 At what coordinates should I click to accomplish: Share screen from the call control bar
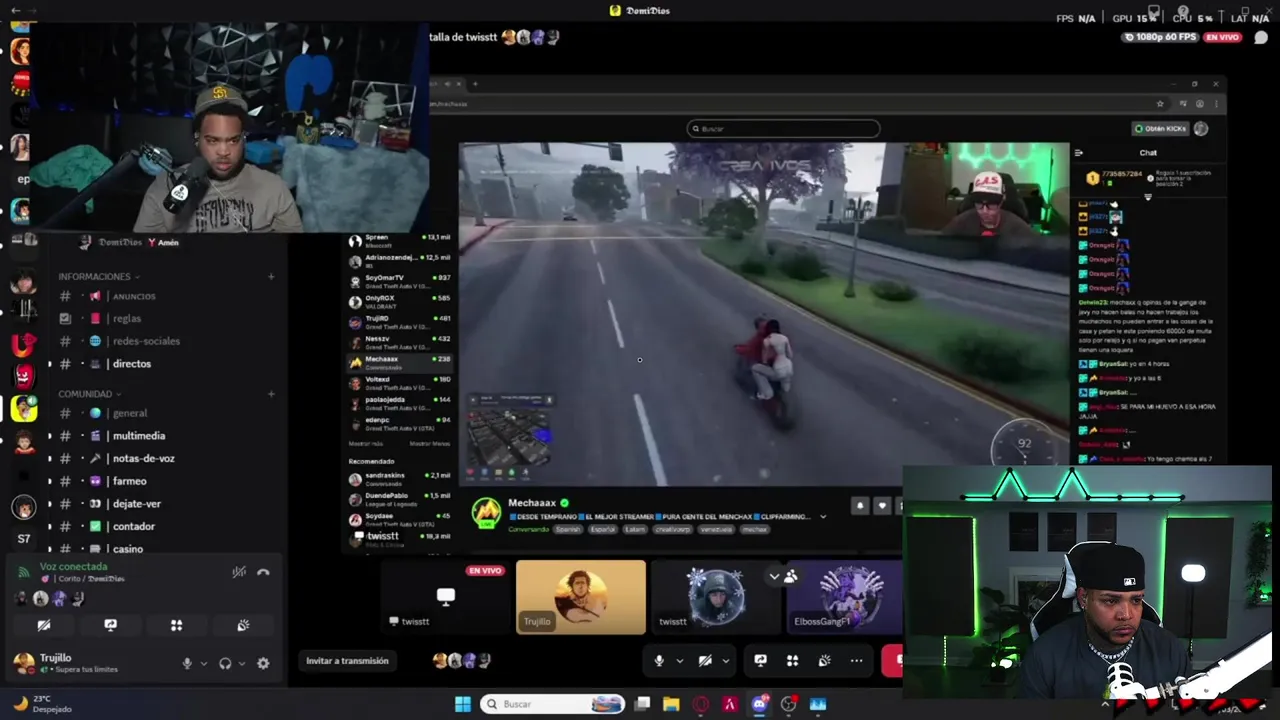[760, 661]
